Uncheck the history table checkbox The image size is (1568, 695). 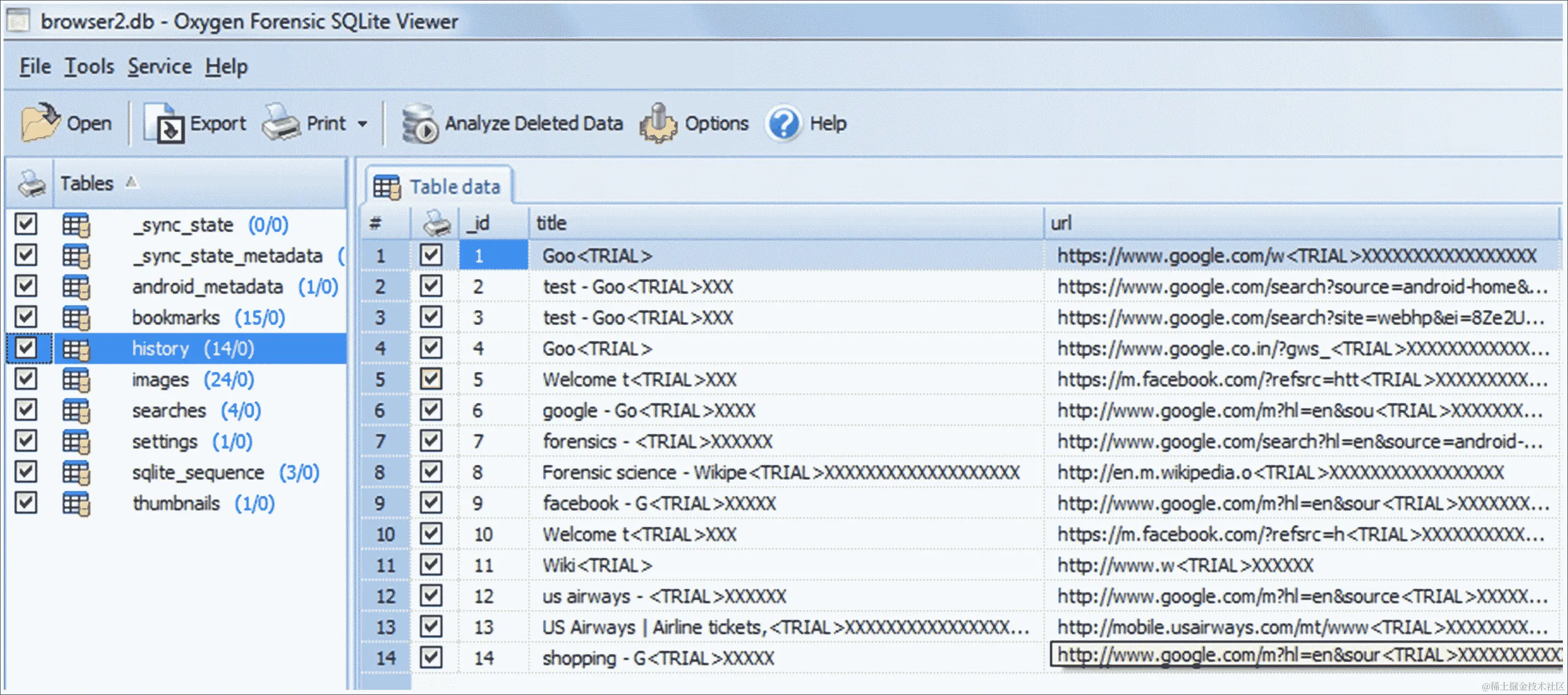pyautogui.click(x=26, y=349)
